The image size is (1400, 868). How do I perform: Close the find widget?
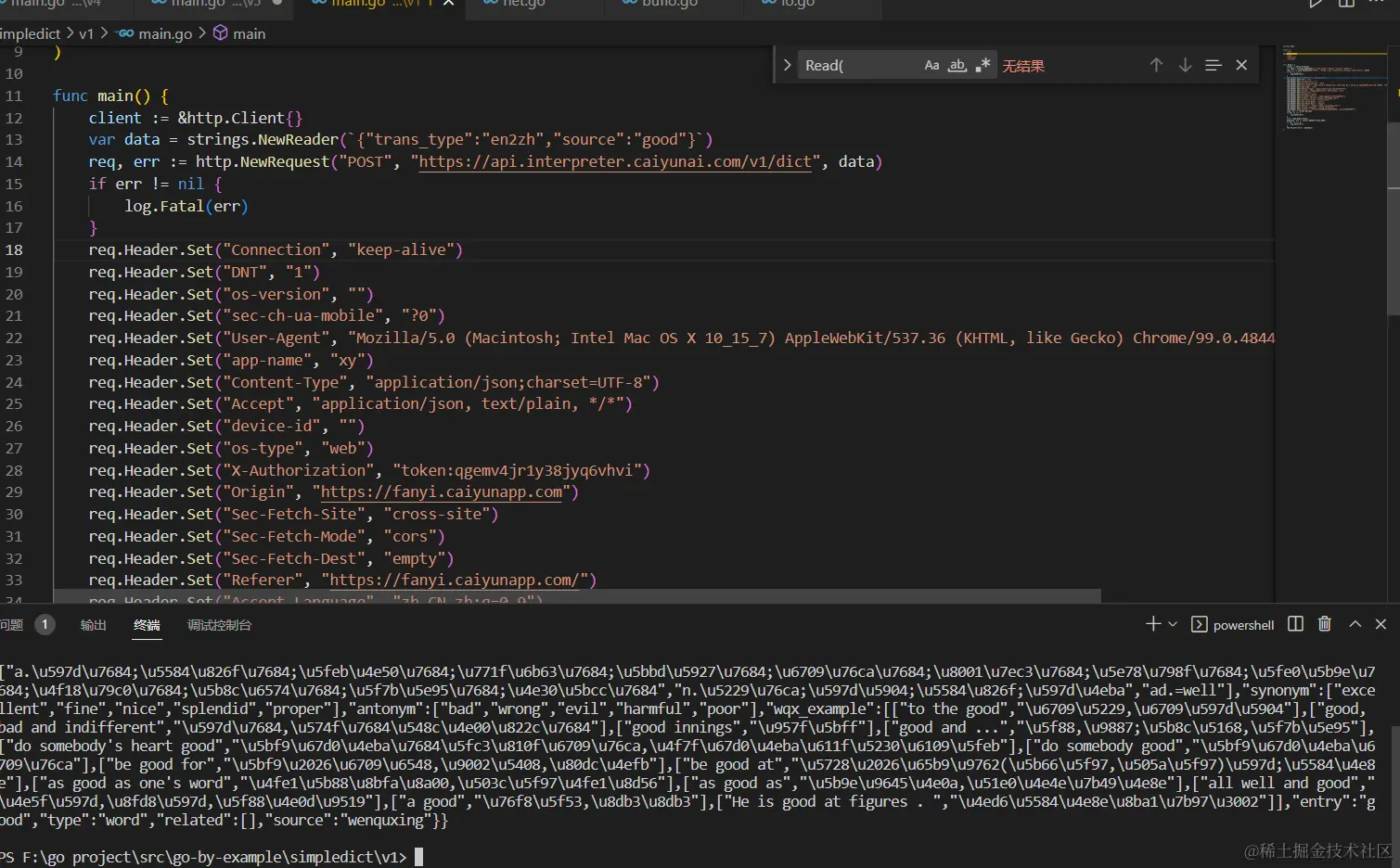[x=1241, y=66]
